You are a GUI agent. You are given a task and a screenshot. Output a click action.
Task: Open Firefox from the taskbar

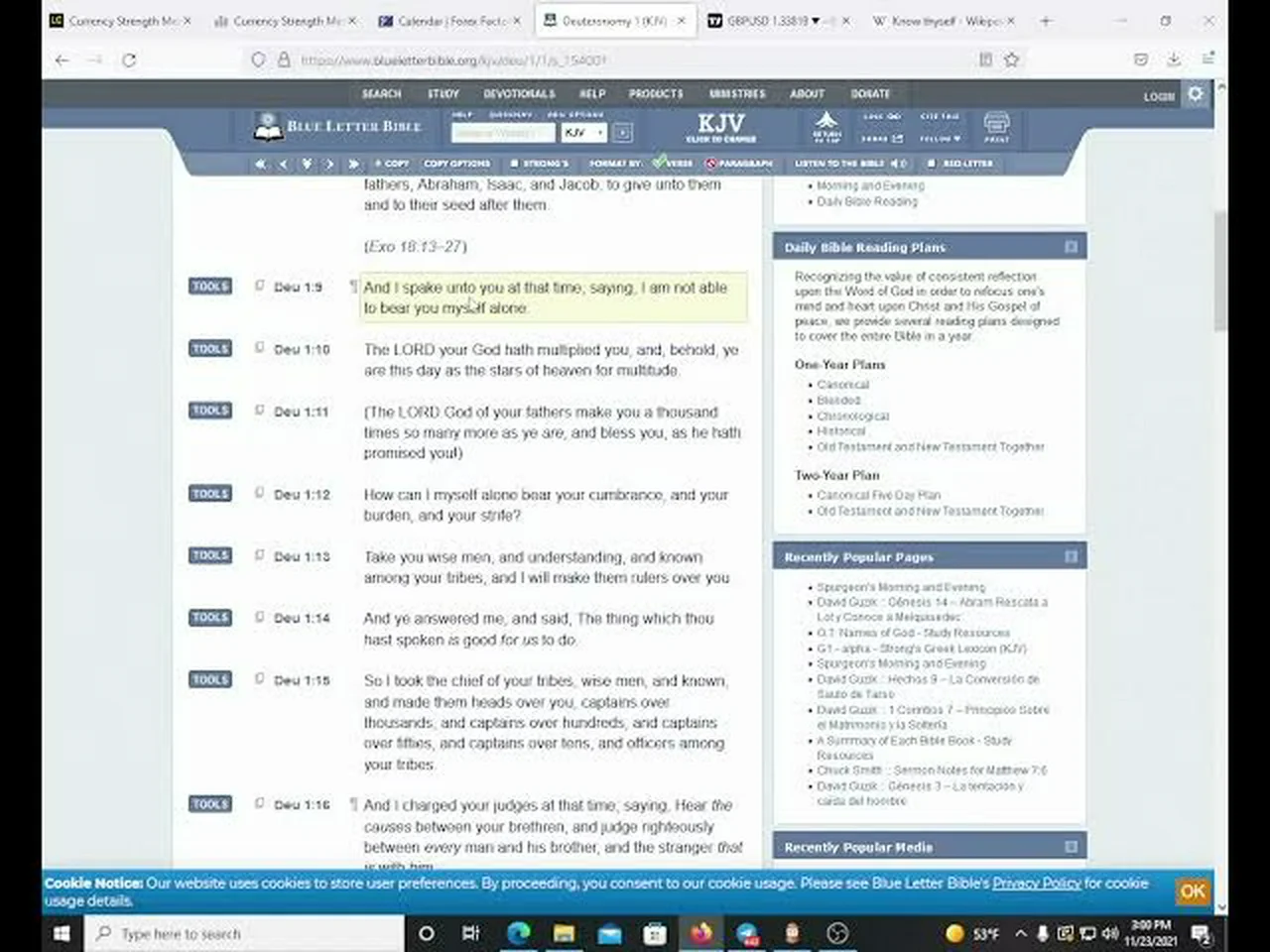[701, 934]
